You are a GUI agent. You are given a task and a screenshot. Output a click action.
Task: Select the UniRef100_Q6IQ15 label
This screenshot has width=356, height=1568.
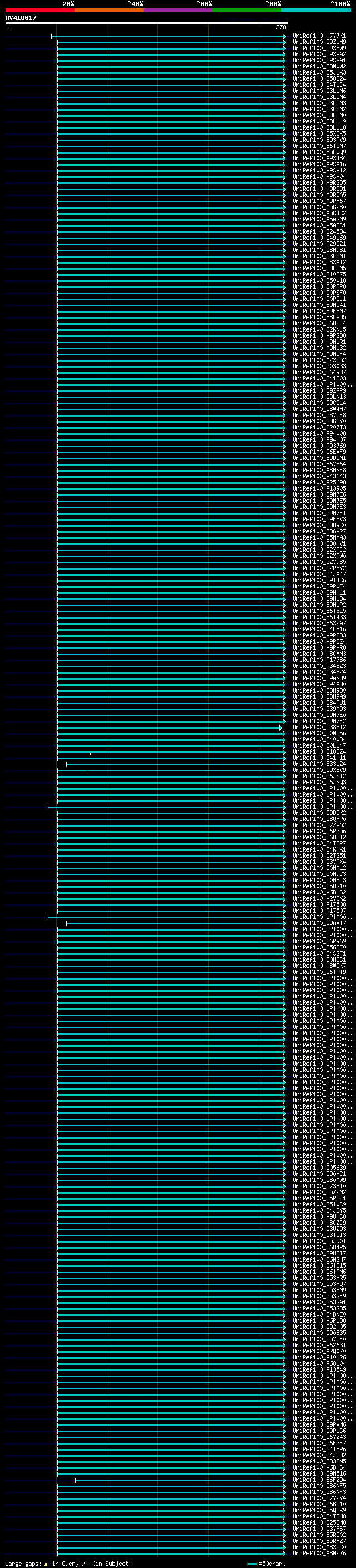(319, 1266)
